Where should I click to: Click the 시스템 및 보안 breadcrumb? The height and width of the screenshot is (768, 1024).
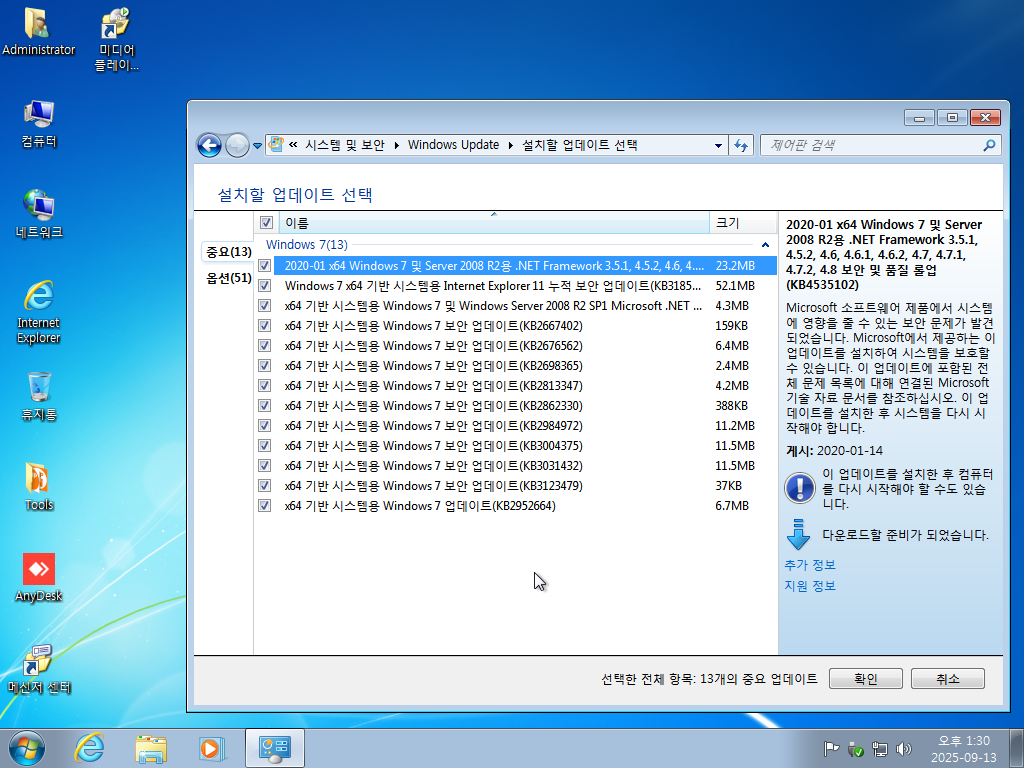point(345,145)
